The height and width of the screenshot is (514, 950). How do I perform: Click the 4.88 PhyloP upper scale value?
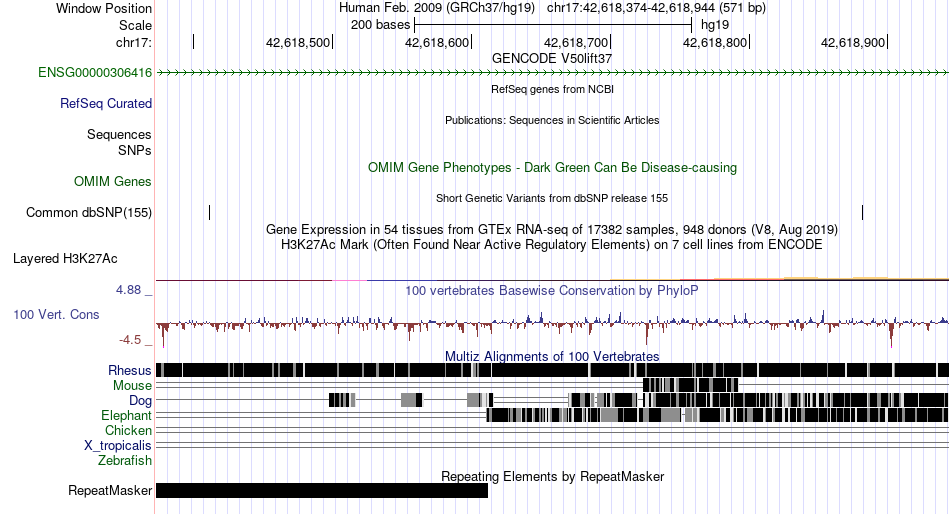[128, 290]
